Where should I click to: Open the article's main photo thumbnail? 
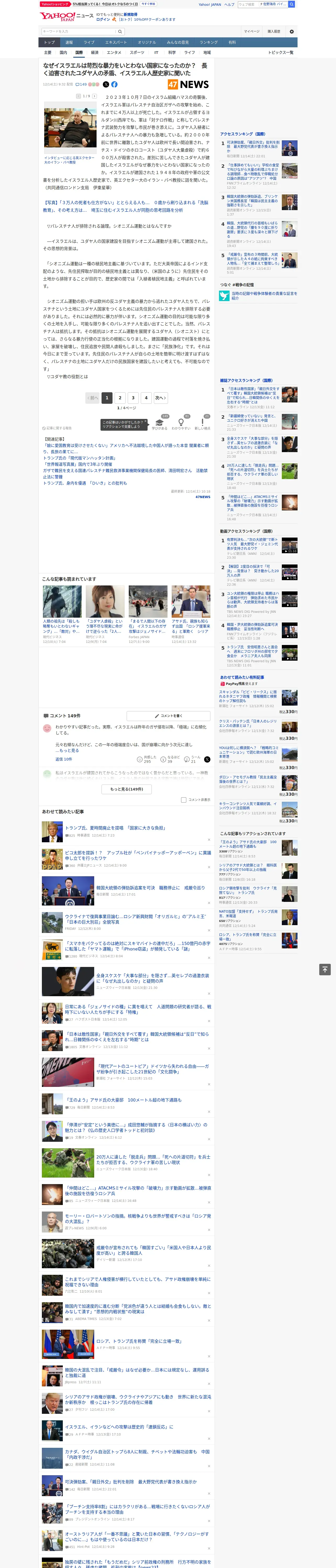coord(70,128)
